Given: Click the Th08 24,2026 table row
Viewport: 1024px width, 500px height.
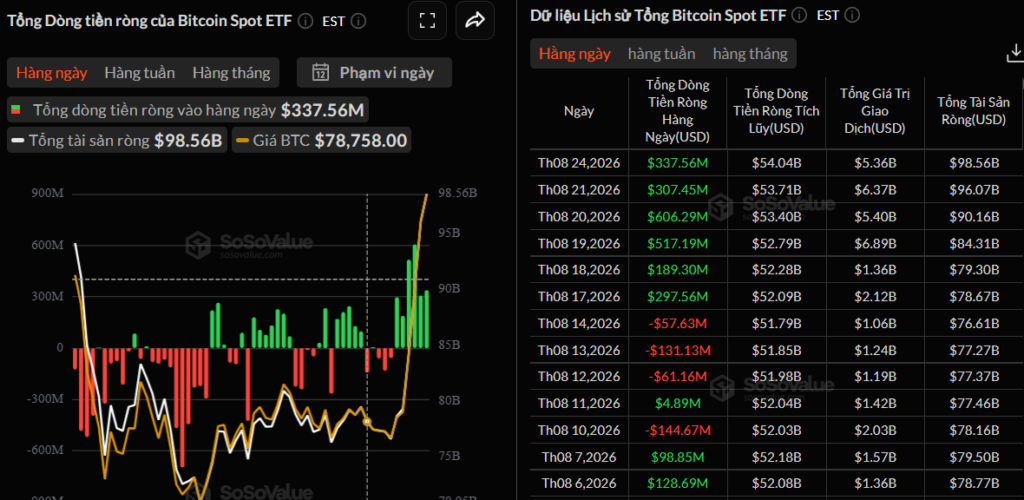Looking at the screenshot, I should tap(777, 163).
